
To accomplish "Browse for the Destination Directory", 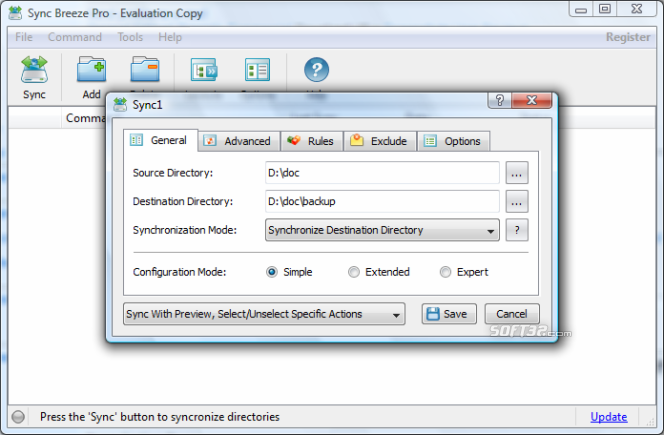I will click(x=517, y=202).
